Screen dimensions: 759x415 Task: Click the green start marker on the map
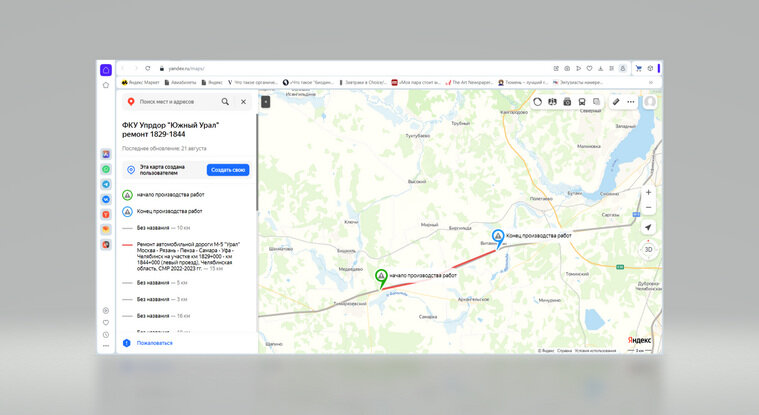381,277
